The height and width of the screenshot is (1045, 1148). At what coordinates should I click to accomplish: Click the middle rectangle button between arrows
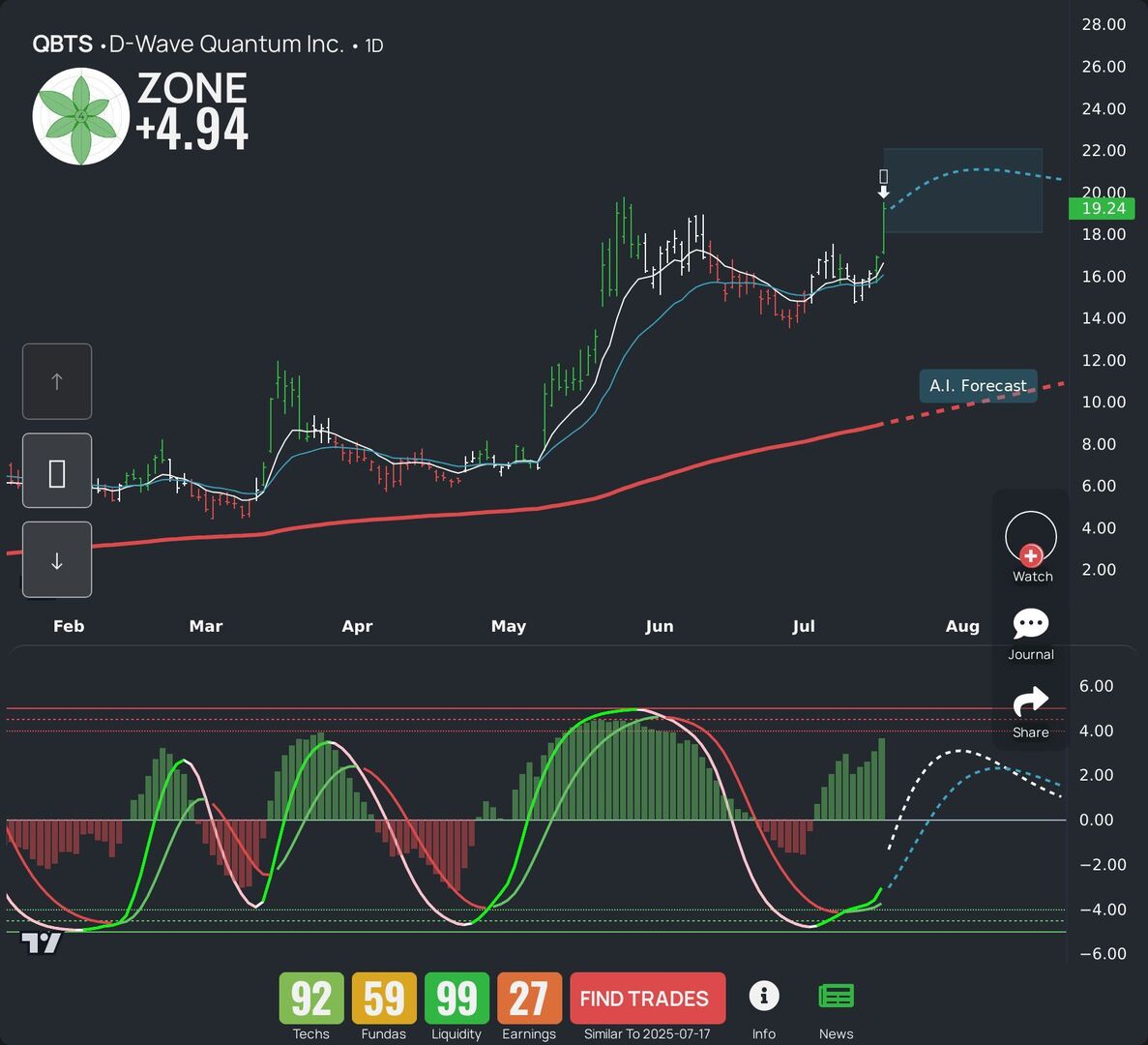tap(57, 470)
